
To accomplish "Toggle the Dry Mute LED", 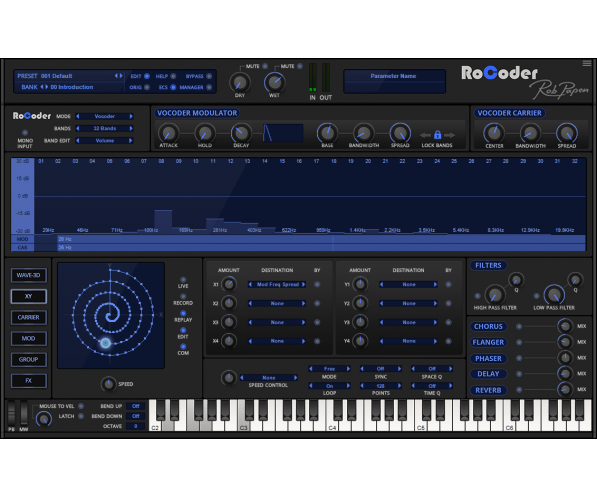I will pos(265,66).
